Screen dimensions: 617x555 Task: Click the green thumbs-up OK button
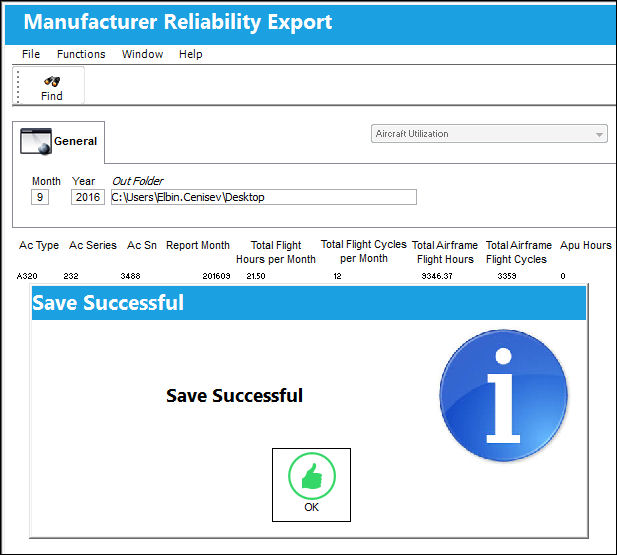311,485
